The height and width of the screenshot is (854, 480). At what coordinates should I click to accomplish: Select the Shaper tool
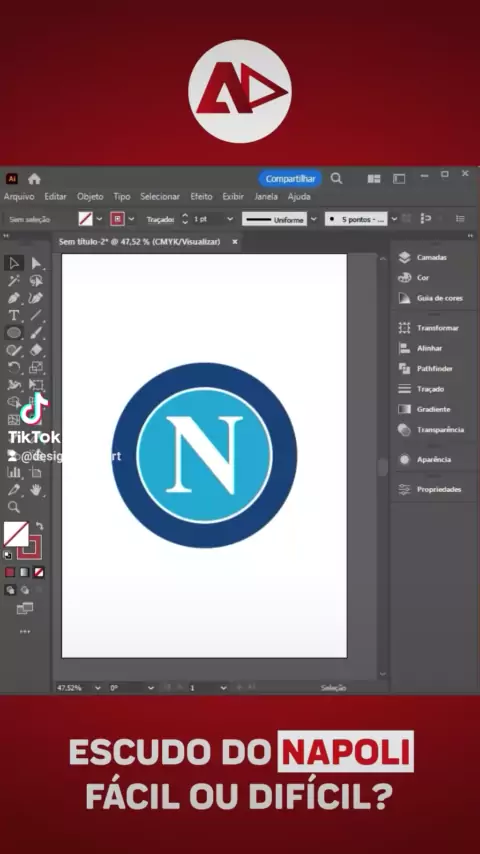pos(14,350)
